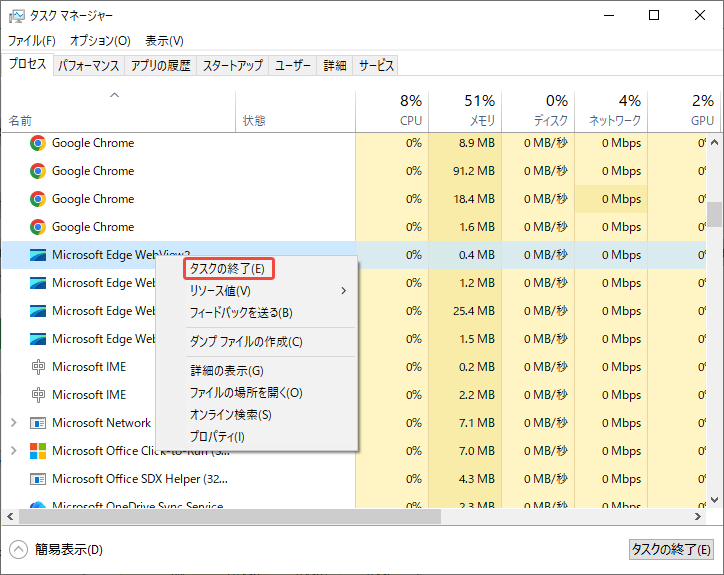This screenshot has width=724, height=575.
Task: Click the 簡易表示(D) label
Action: click(69, 550)
